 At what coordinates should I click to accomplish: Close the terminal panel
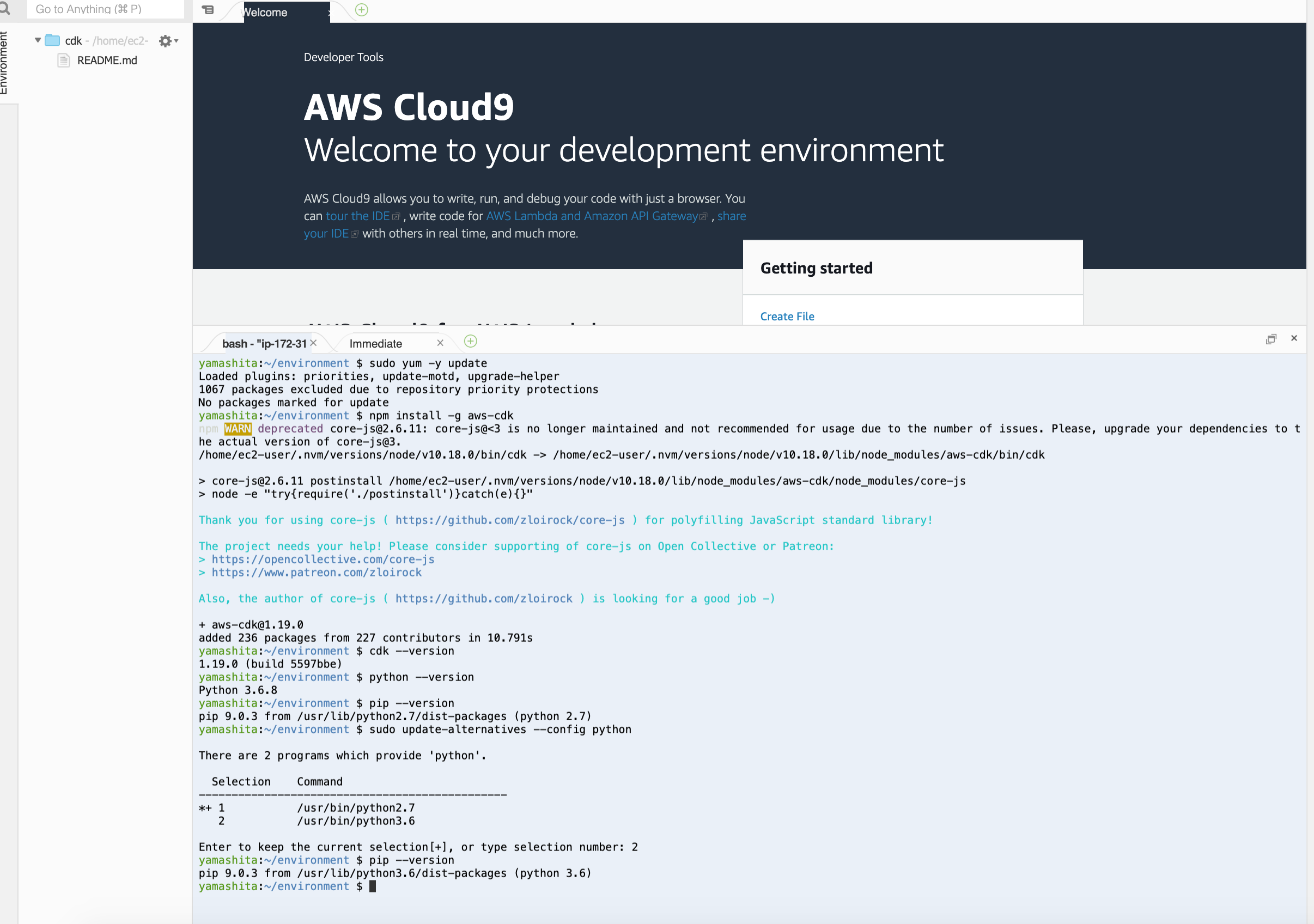1294,338
